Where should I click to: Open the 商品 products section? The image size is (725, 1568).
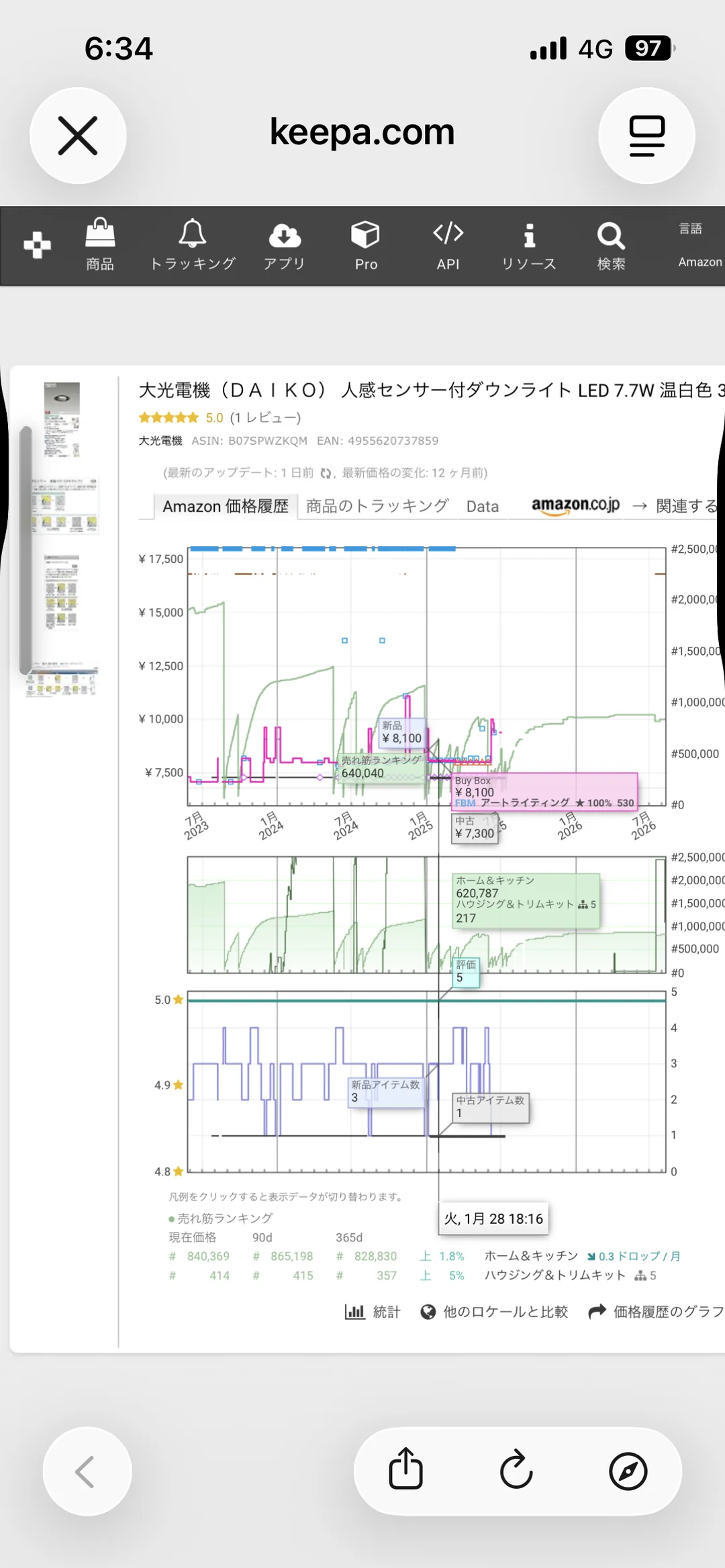(100, 246)
